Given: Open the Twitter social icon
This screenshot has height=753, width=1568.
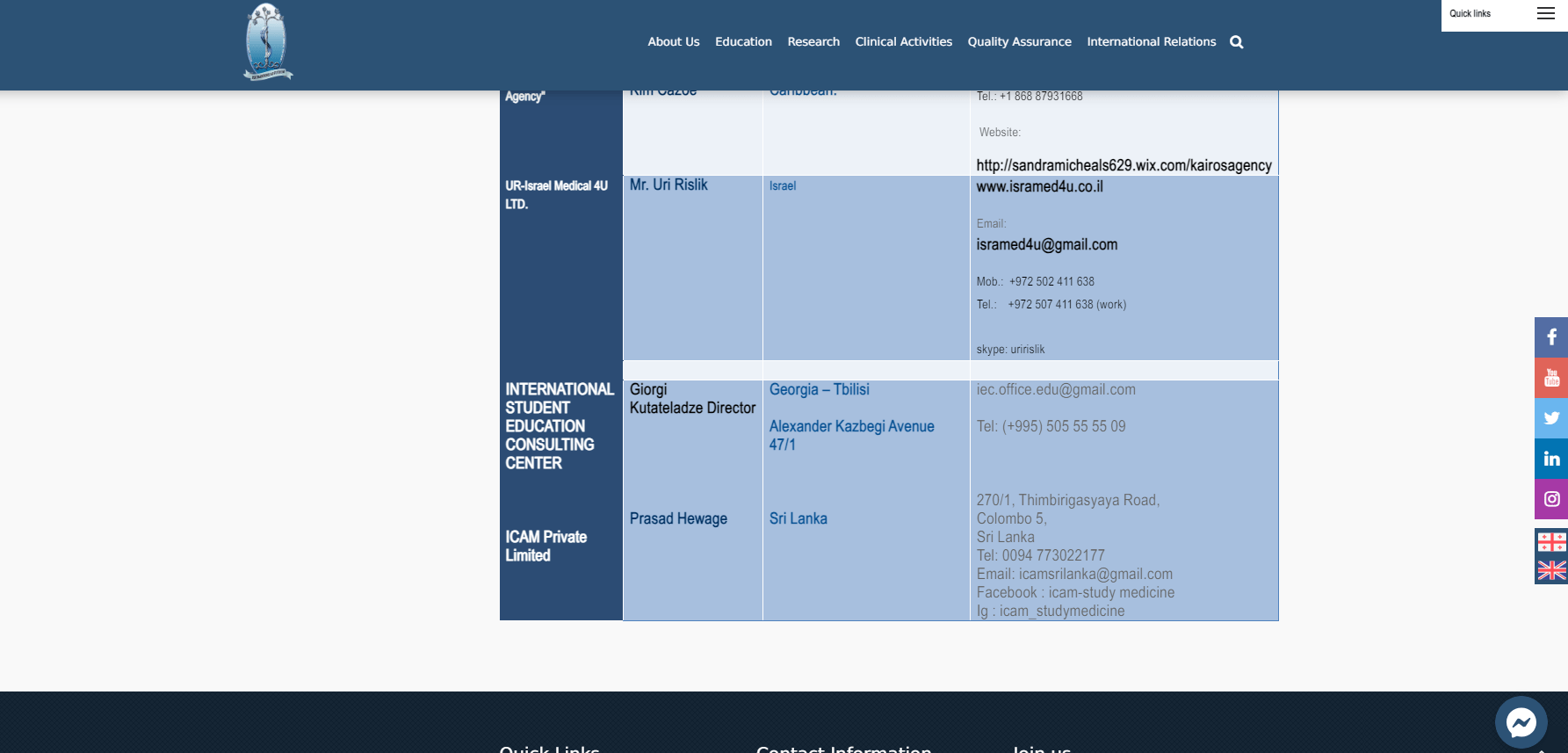Looking at the screenshot, I should pyautogui.click(x=1551, y=418).
